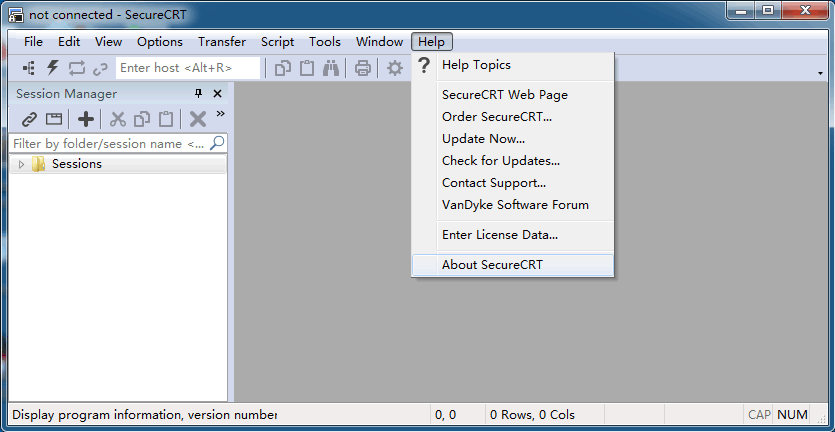
Task: Select the Sessions tree row label
Action: 77,164
